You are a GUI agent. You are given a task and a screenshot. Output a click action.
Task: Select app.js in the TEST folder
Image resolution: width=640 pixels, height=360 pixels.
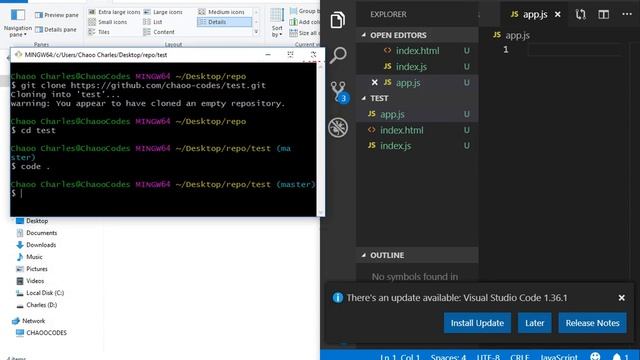point(417,114)
